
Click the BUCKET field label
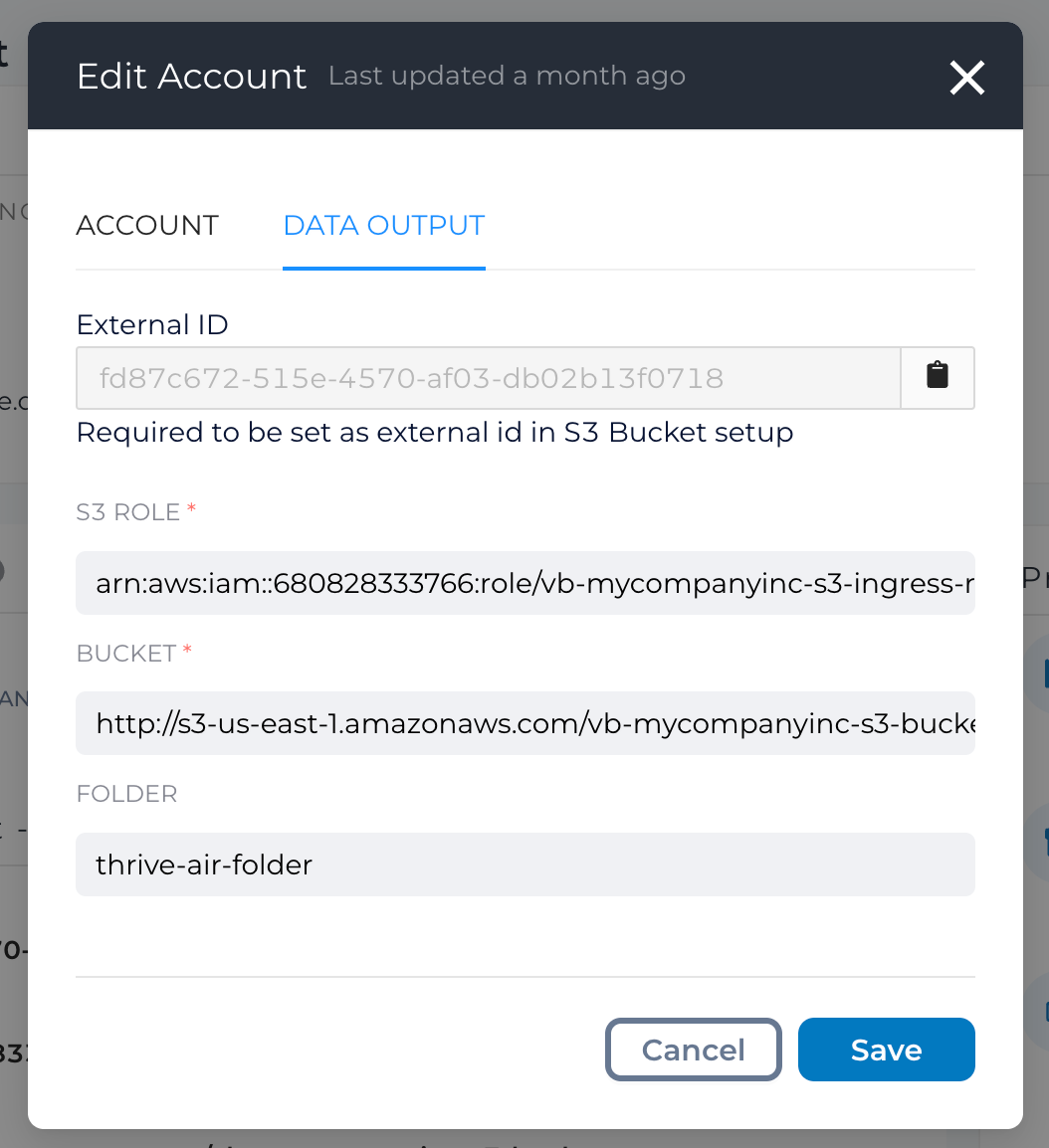126,653
